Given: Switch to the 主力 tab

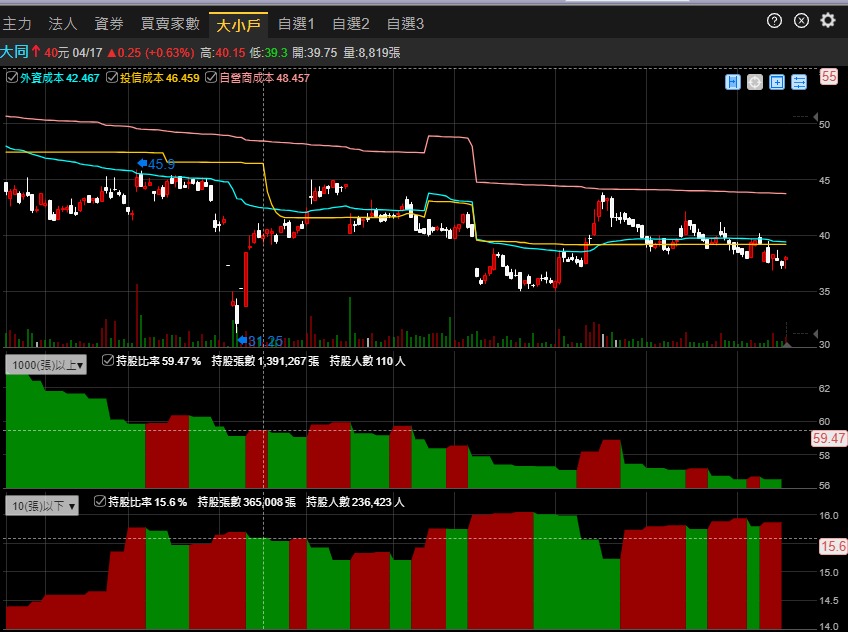Looking at the screenshot, I should coord(17,23).
